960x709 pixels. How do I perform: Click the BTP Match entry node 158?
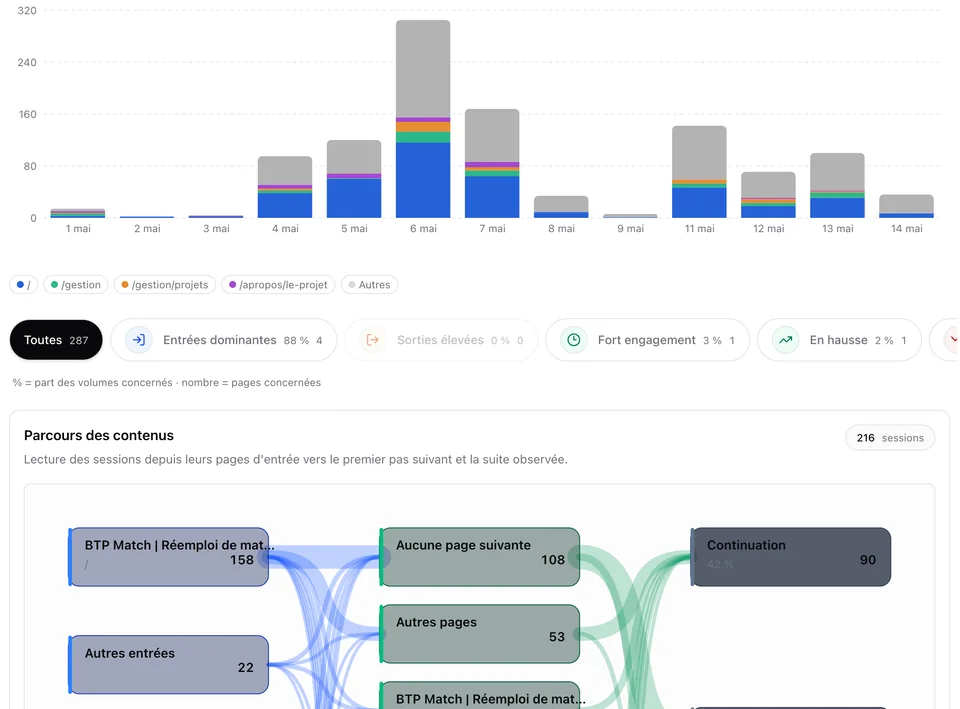(x=169, y=557)
